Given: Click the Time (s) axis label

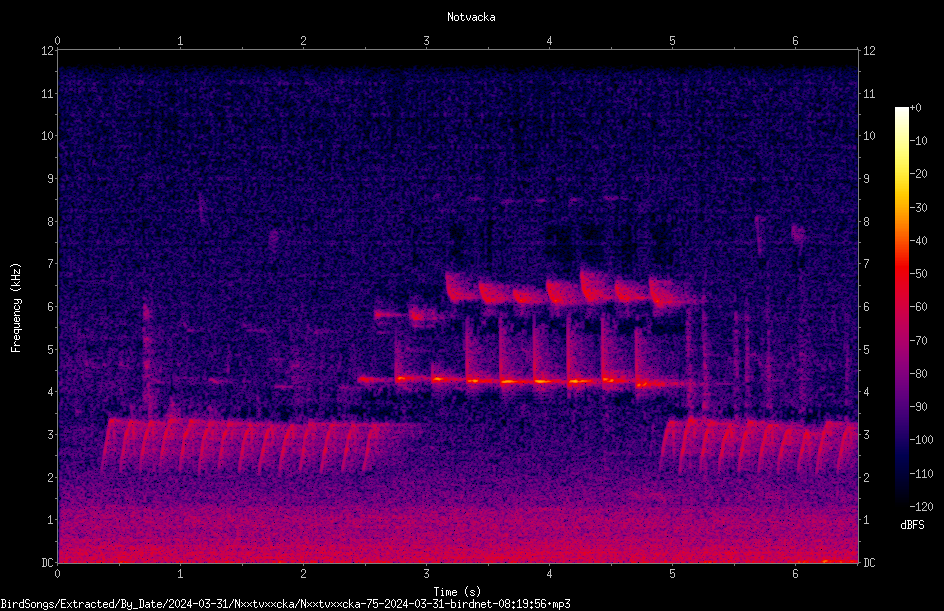Looking at the screenshot, I should [457, 592].
